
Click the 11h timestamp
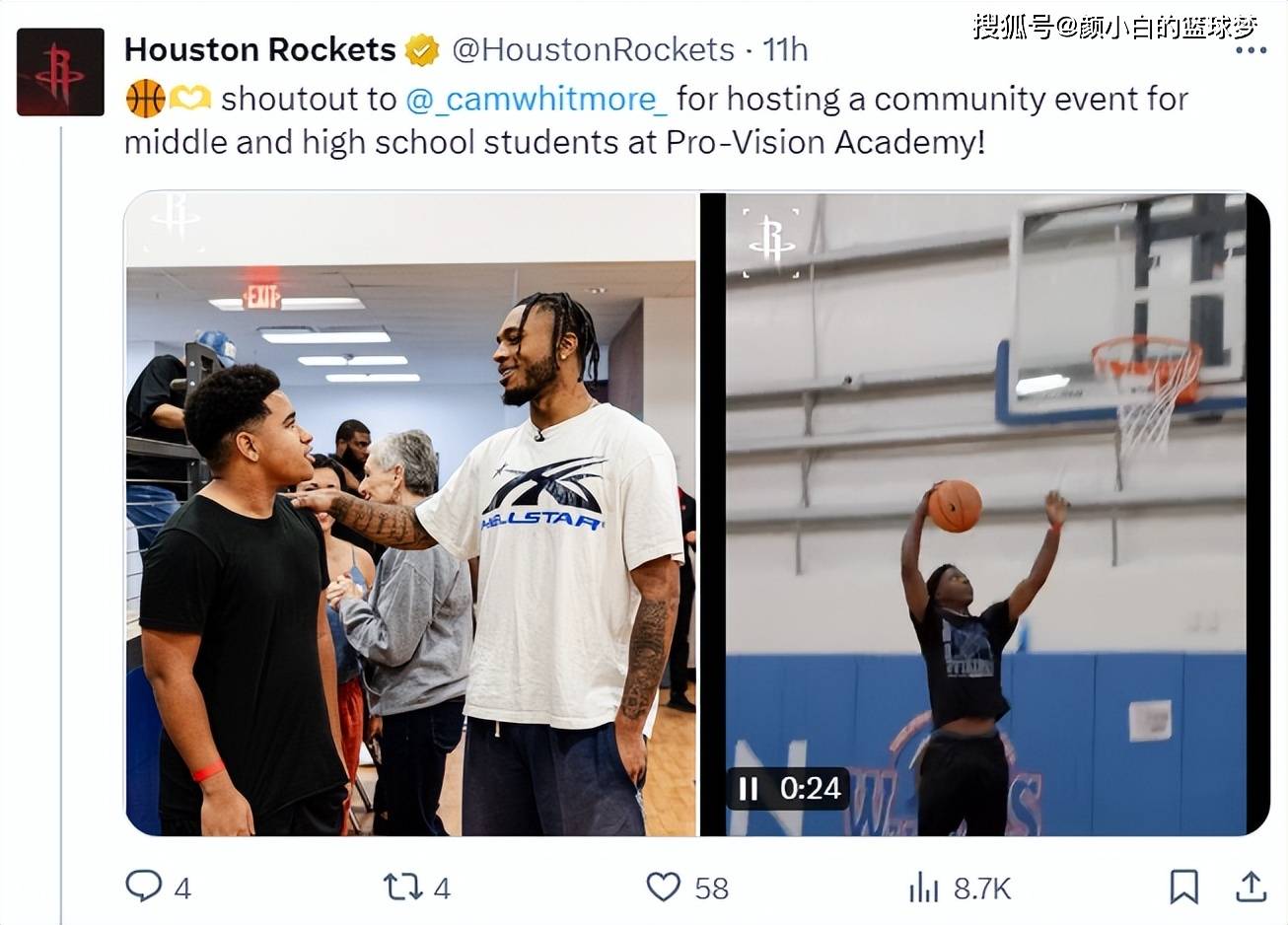785,49
